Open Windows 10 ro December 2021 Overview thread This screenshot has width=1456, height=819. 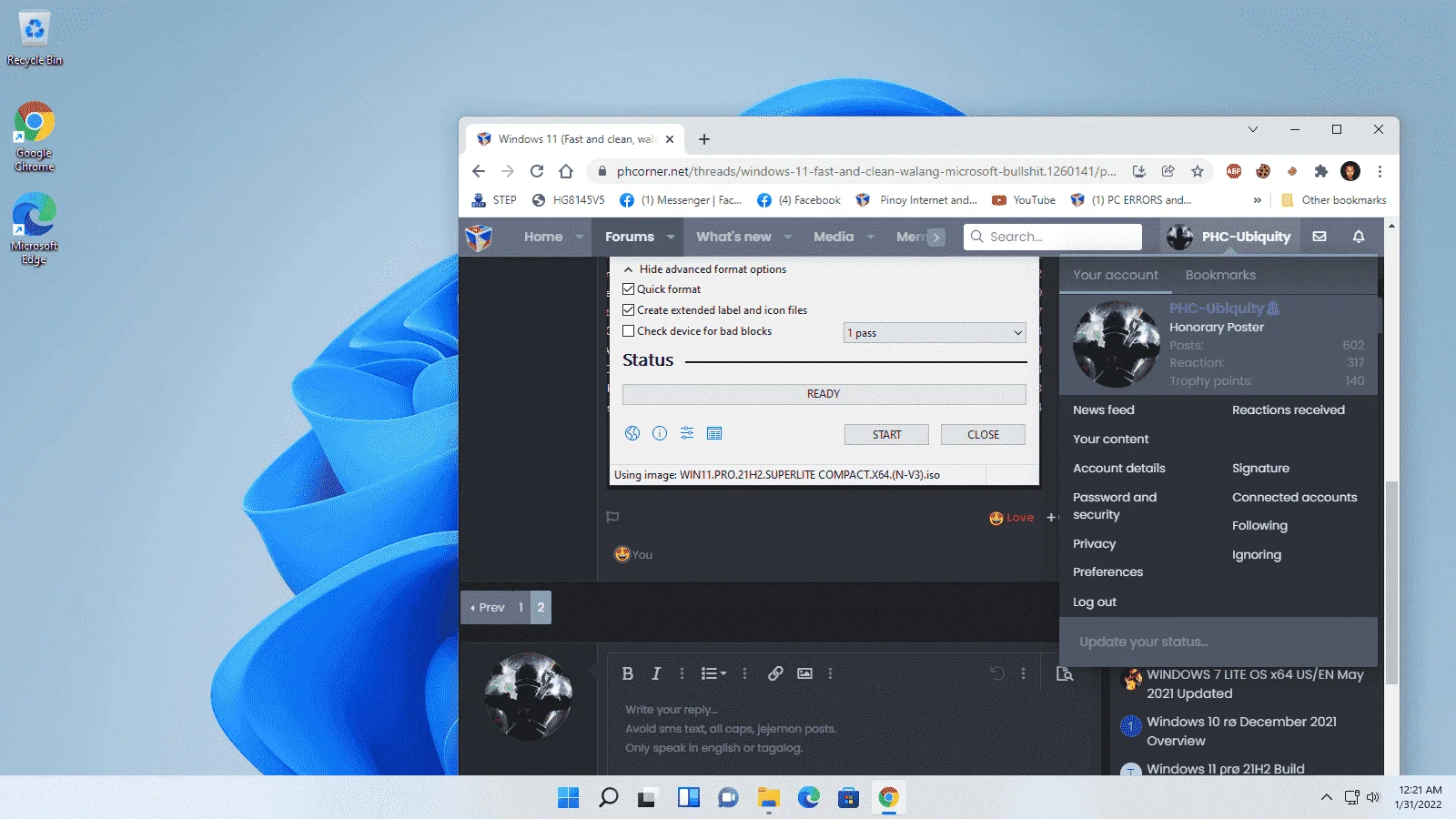coord(1241,731)
